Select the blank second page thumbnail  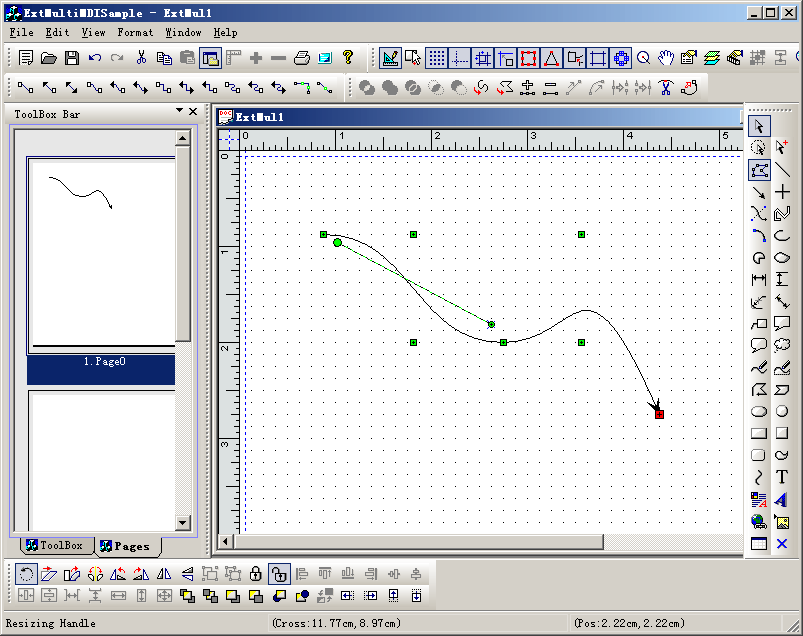point(101,460)
